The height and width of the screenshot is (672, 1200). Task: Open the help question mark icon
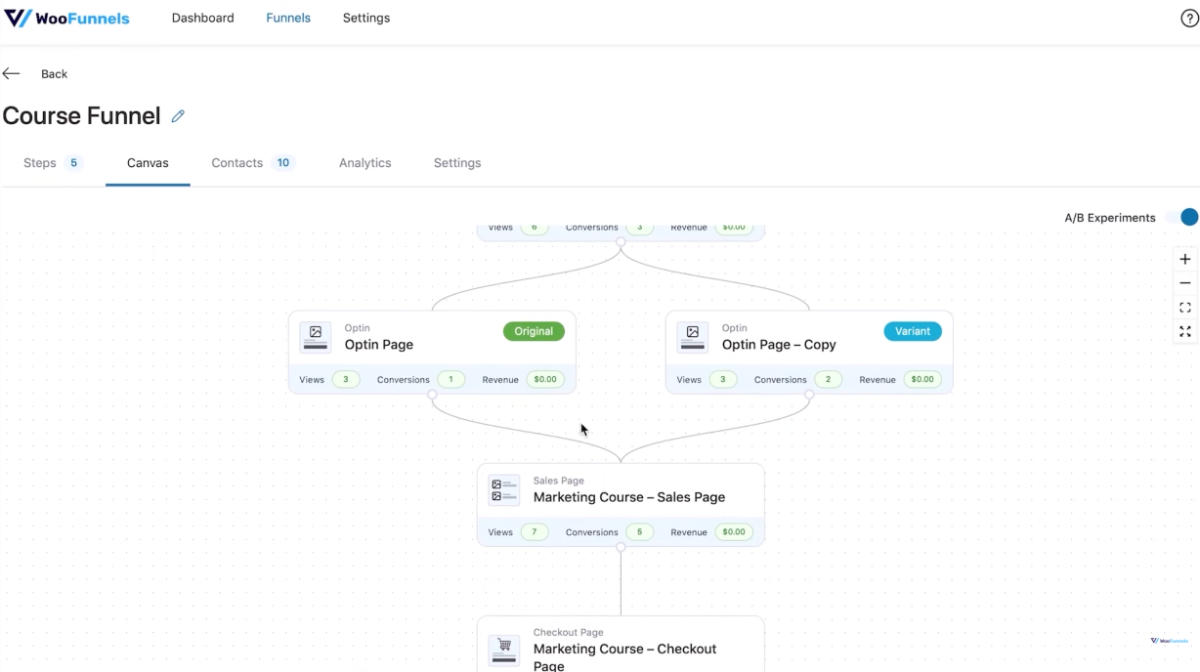click(1189, 18)
